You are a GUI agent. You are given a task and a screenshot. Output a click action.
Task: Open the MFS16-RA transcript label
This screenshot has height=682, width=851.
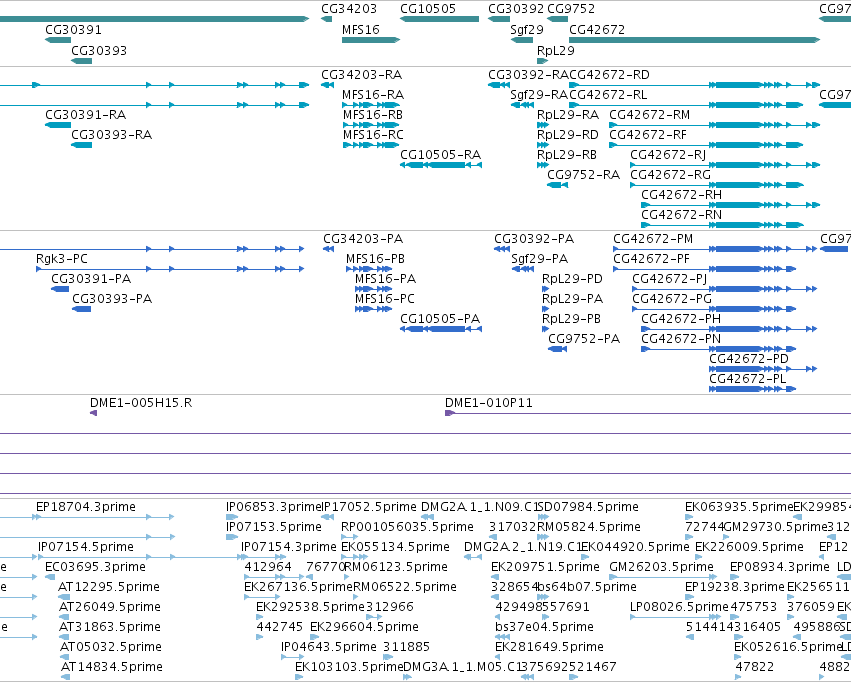[373, 94]
